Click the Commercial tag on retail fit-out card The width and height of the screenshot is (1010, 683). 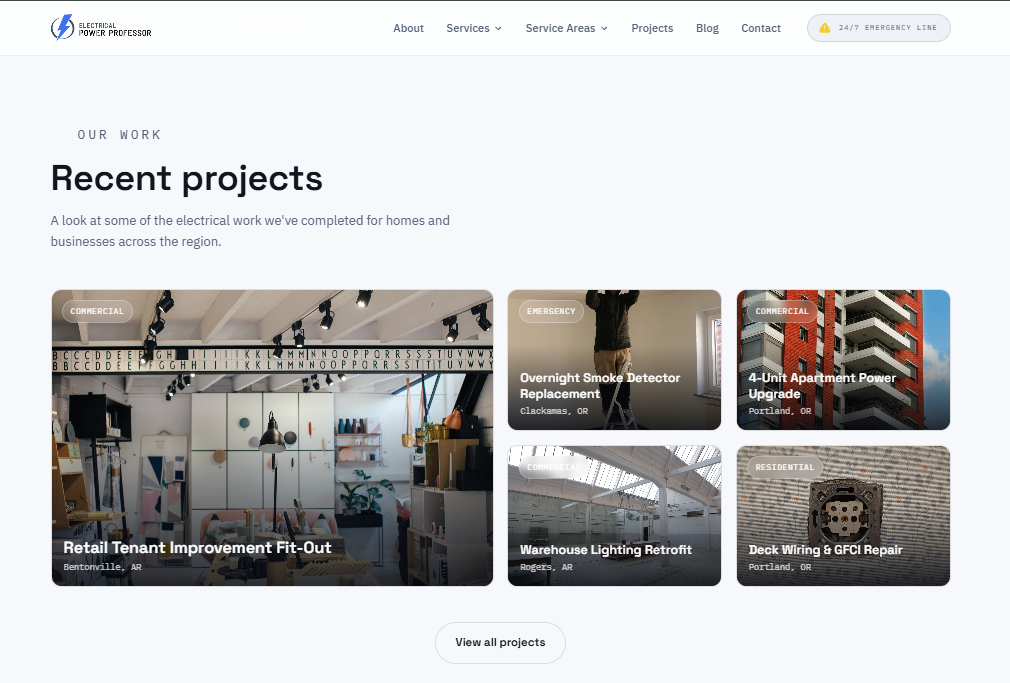click(97, 311)
